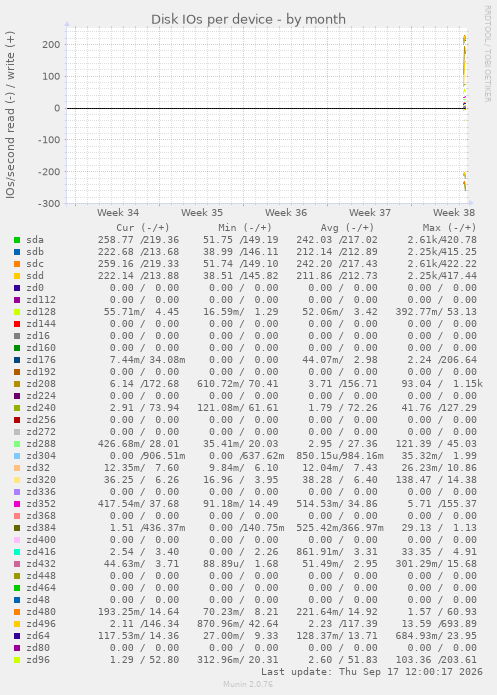Image resolution: width=497 pixels, height=695 pixels.
Task: Click the 'zd0' device label
Action: [x=35, y=288]
